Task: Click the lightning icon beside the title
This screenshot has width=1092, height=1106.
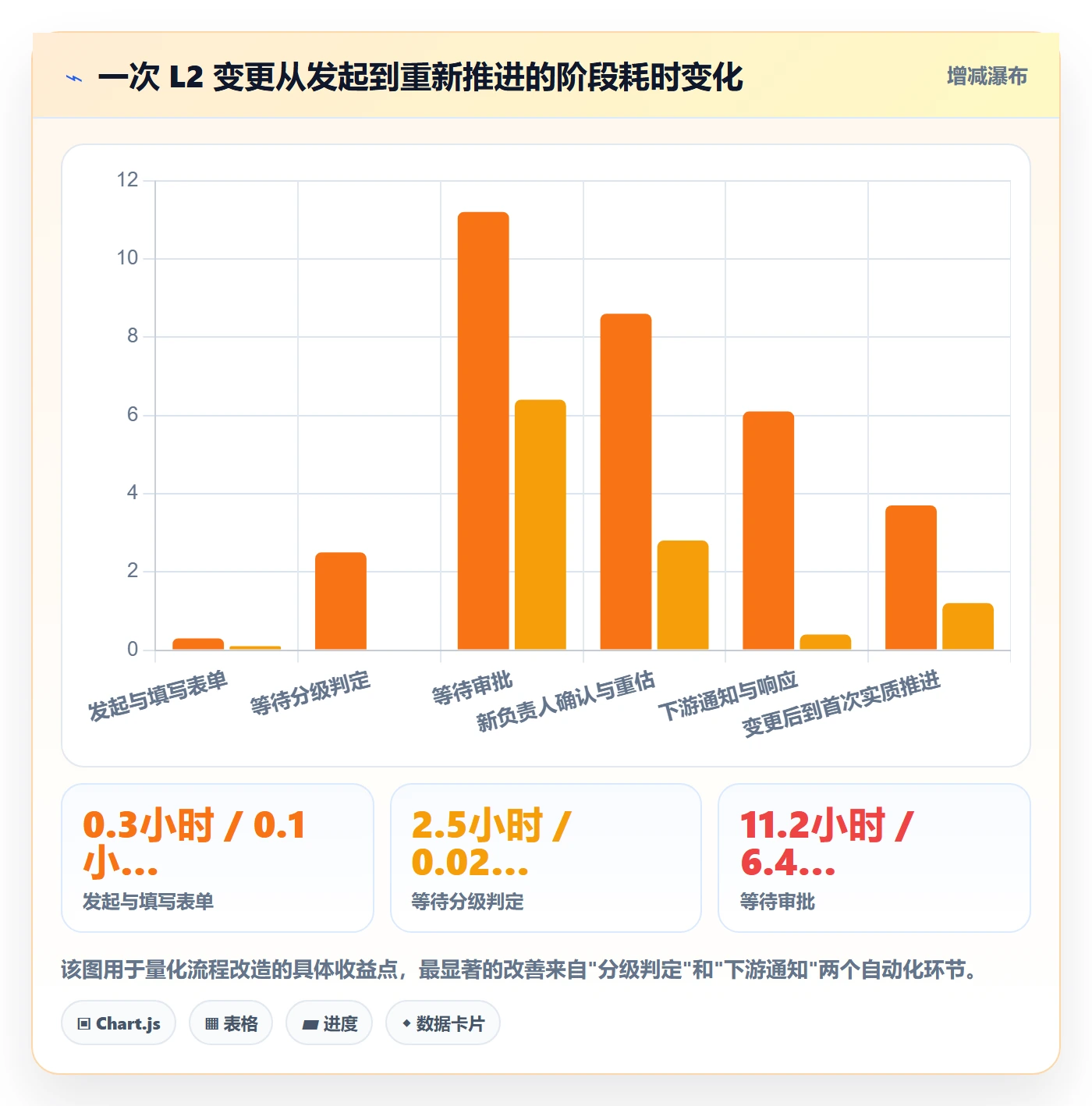Action: pyautogui.click(x=74, y=78)
